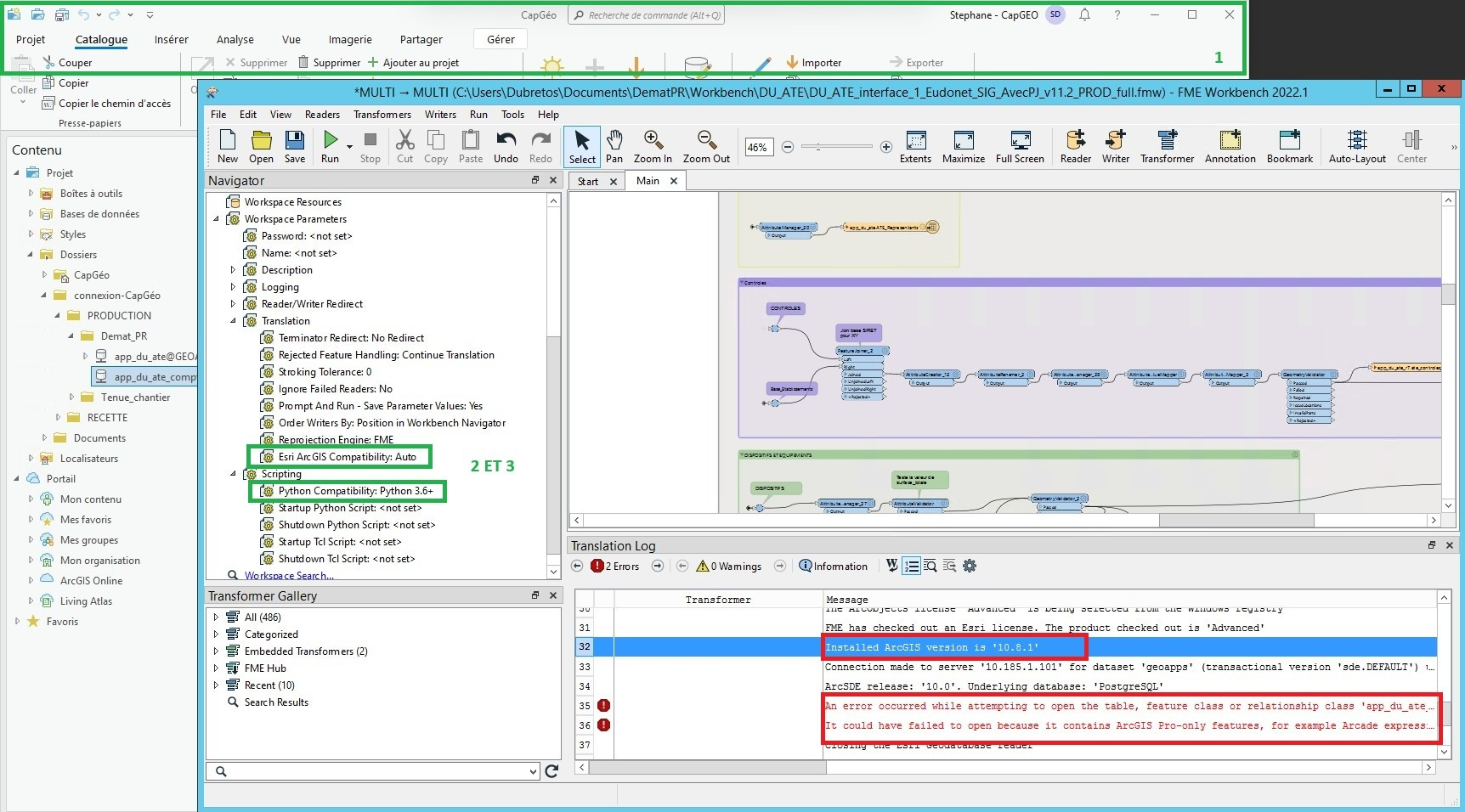Open the Transformers menu

(382, 115)
